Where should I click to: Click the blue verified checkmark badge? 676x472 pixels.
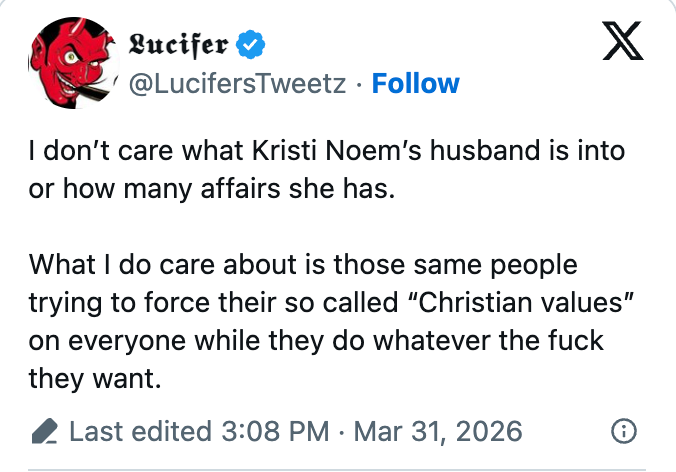point(250,45)
